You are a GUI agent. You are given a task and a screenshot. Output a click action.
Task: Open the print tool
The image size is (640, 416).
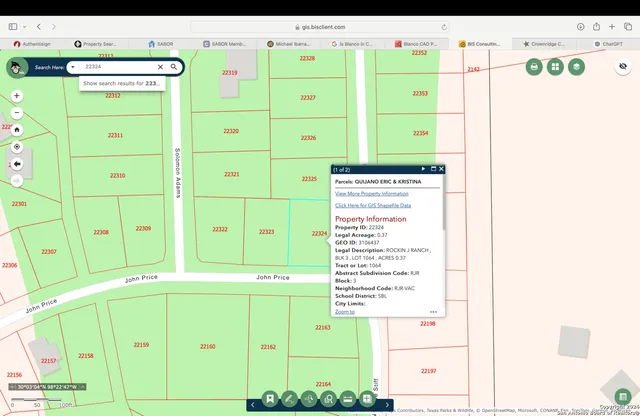(x=534, y=67)
